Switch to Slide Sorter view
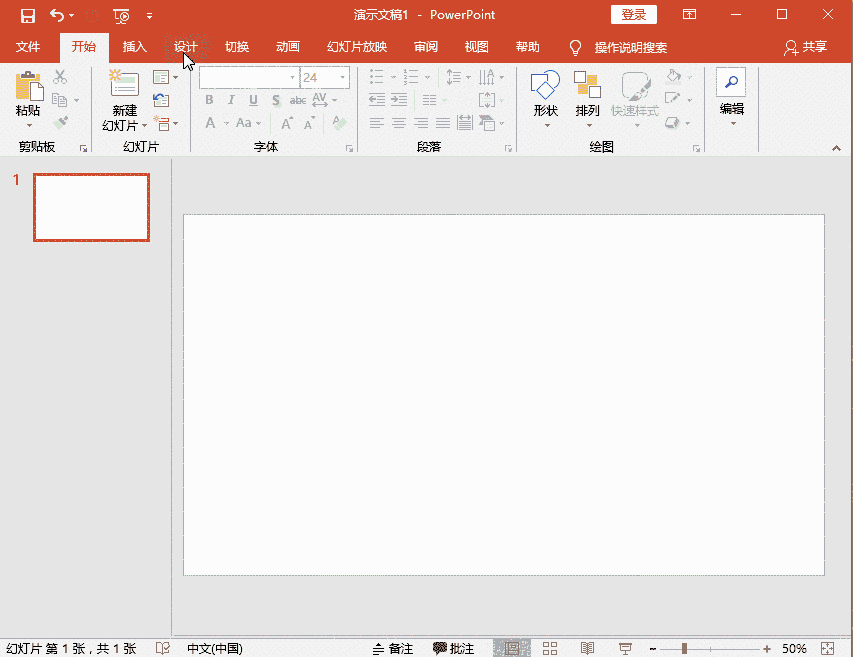Screen dimensions: 853x657 550,648
